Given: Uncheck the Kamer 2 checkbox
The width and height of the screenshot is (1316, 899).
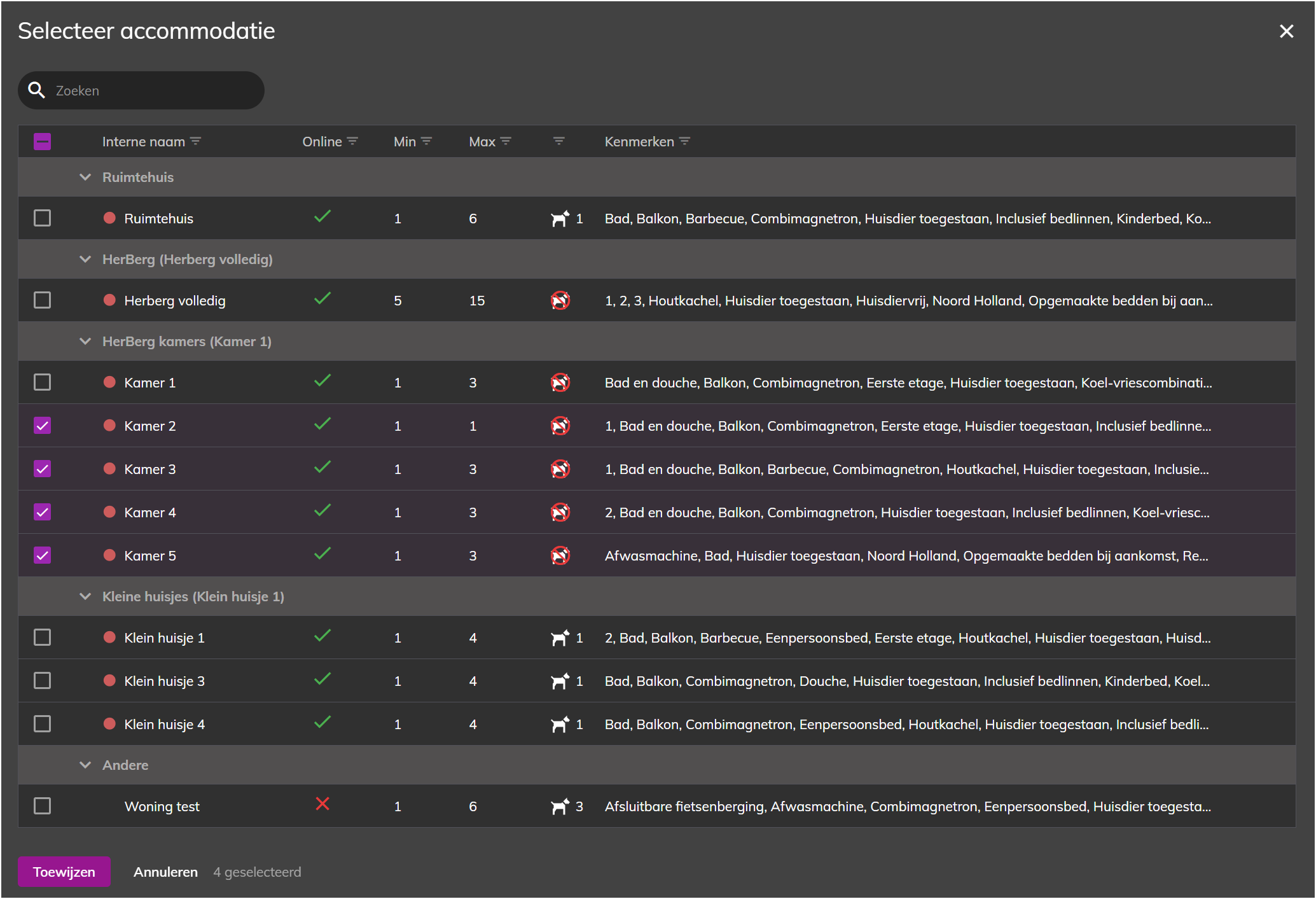Looking at the screenshot, I should coord(43,426).
